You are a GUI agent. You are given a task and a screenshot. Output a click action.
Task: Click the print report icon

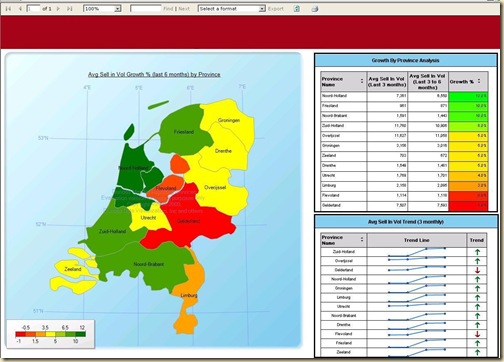pos(315,9)
